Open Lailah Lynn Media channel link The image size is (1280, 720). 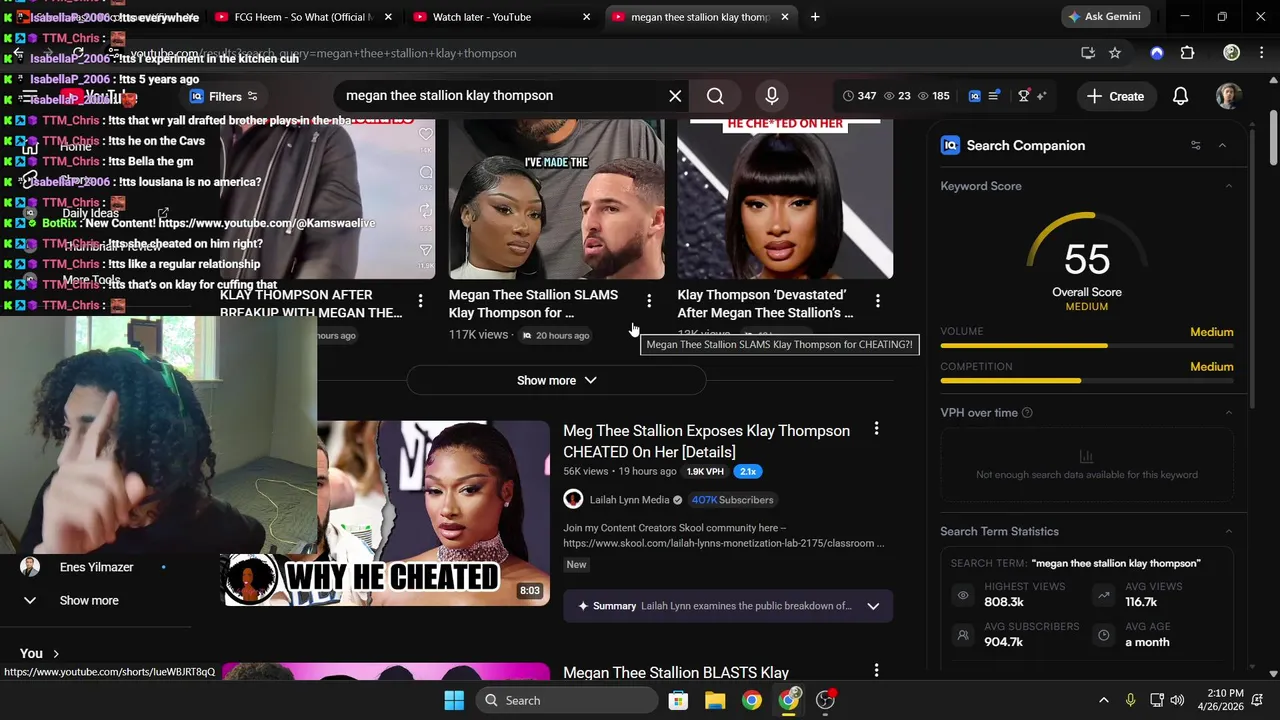pyautogui.click(x=629, y=500)
